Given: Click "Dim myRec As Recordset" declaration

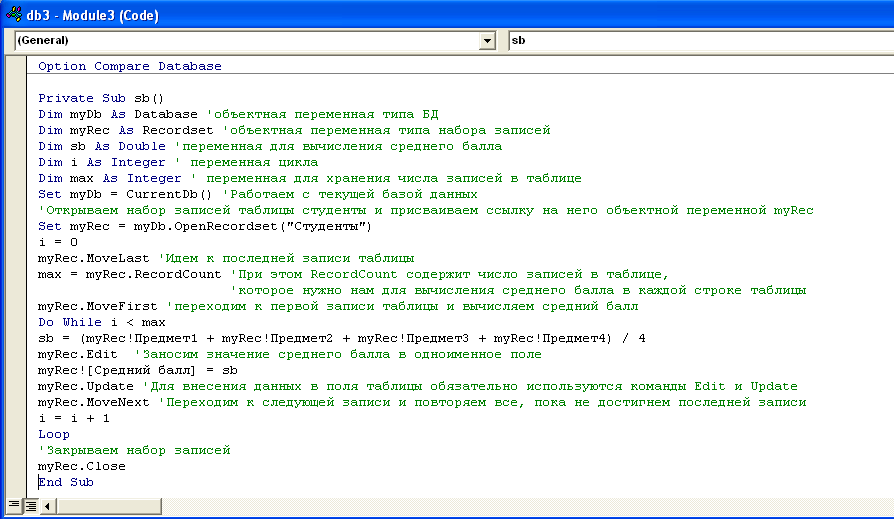Looking at the screenshot, I should [x=126, y=130].
